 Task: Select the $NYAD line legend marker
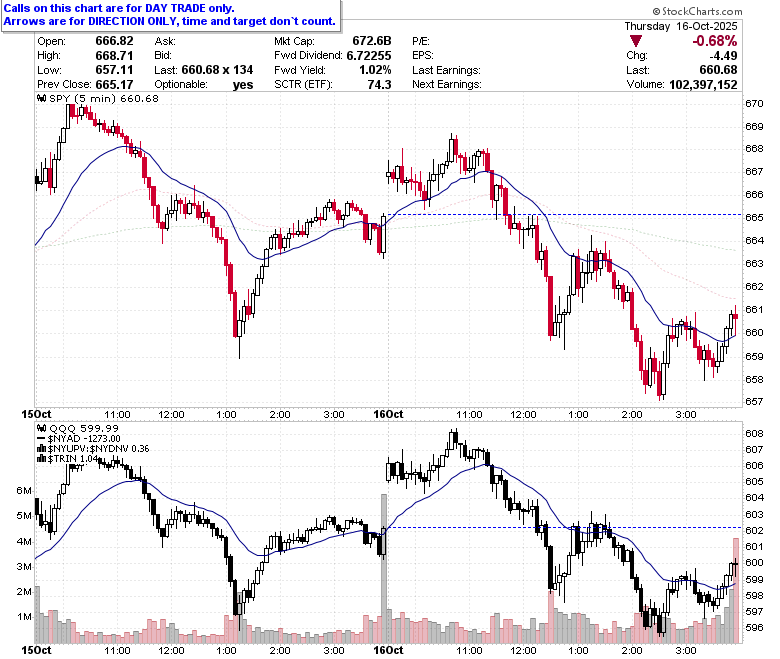point(42,438)
